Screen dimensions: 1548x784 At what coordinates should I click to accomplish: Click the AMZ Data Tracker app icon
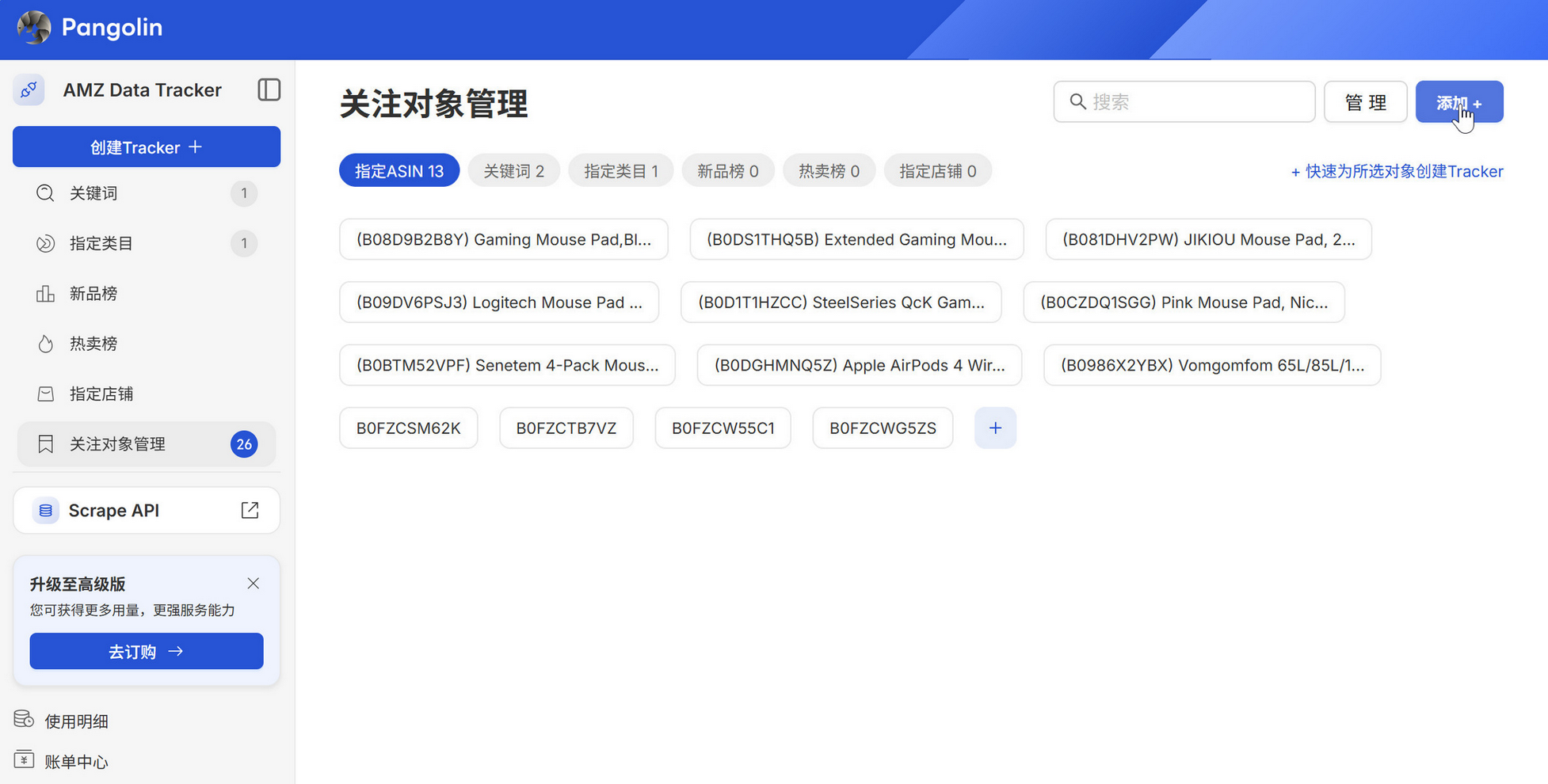29,90
